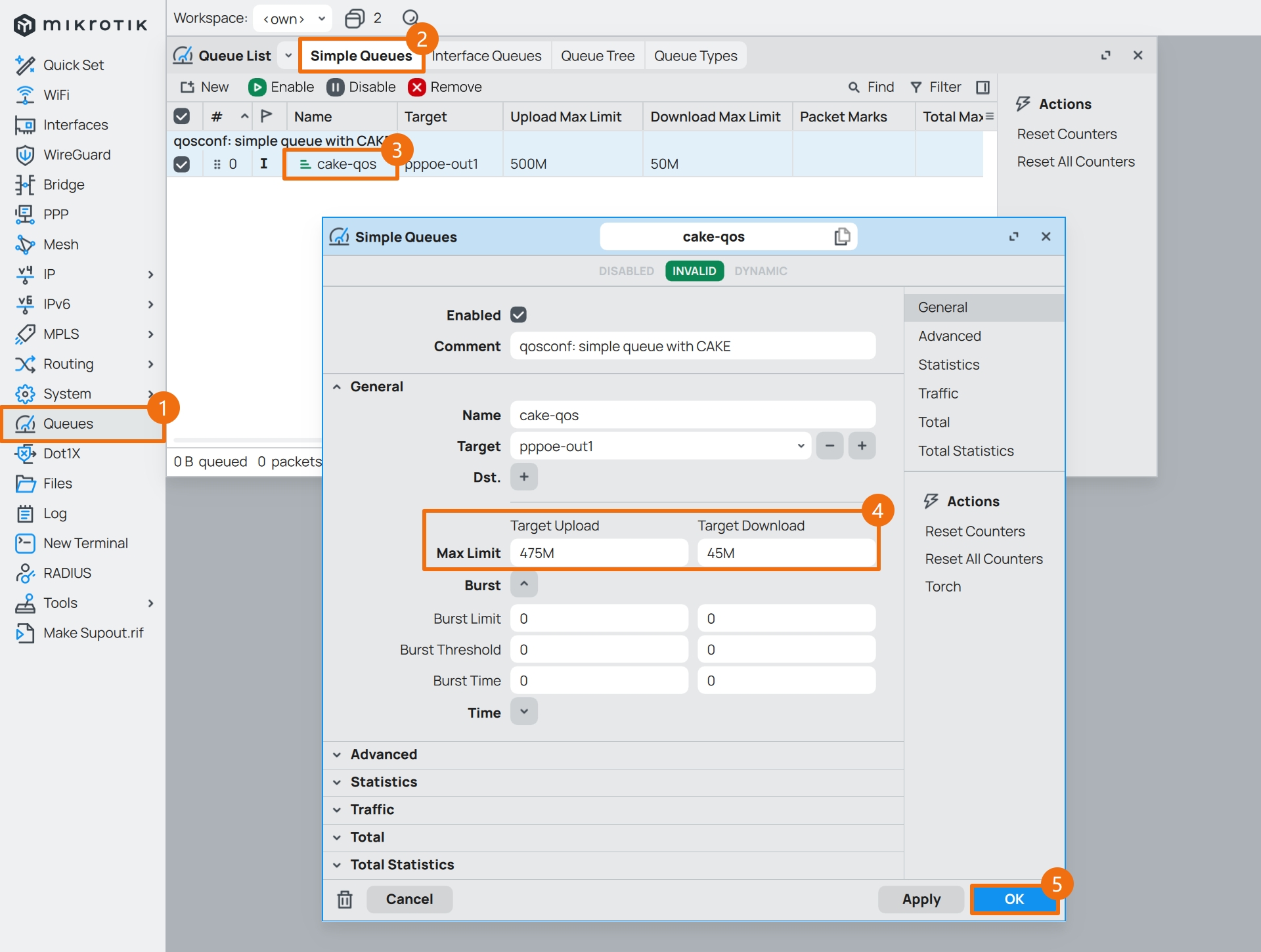Viewport: 1261px width, 952px height.
Task: Disable the selected queue
Action: pyautogui.click(x=361, y=87)
